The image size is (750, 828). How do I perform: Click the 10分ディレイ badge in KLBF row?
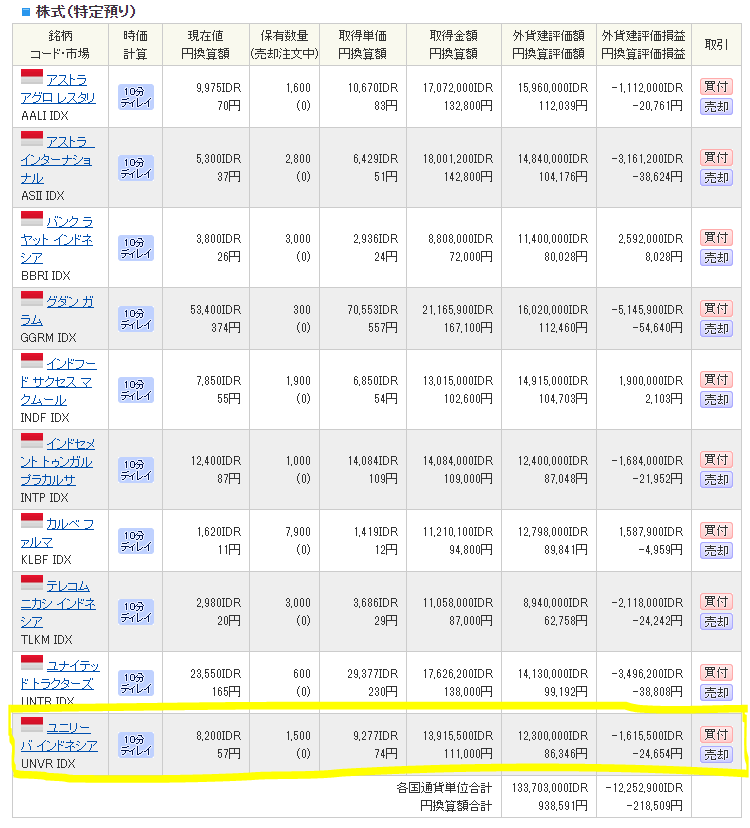coord(136,541)
